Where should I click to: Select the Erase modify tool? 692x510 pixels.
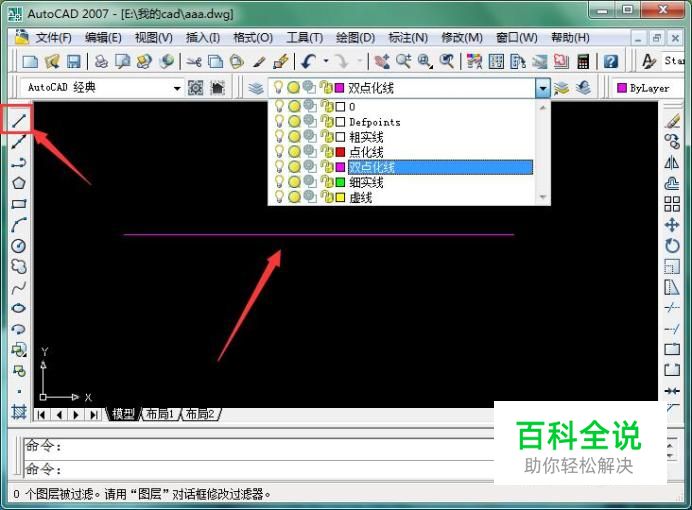click(x=672, y=120)
